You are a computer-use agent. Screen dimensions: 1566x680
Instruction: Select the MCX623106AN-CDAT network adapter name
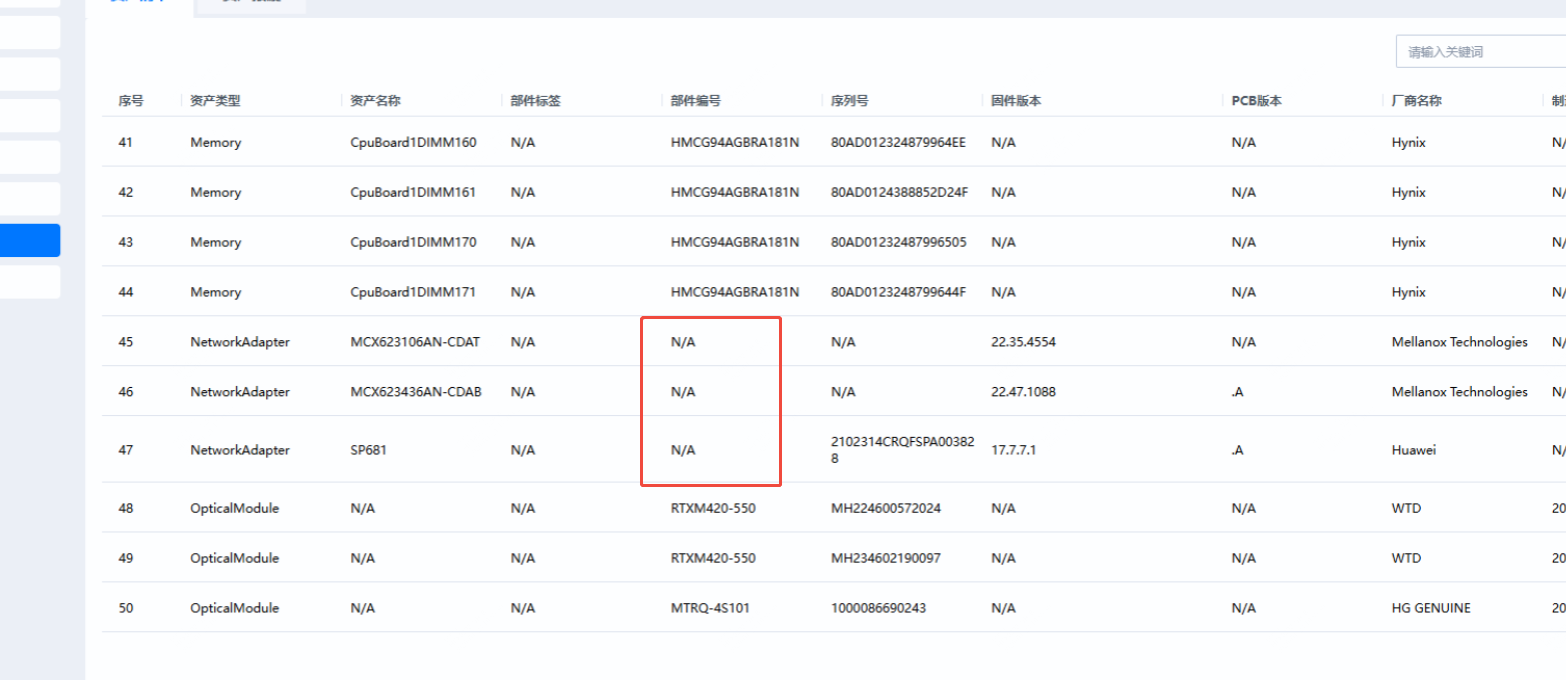415,342
